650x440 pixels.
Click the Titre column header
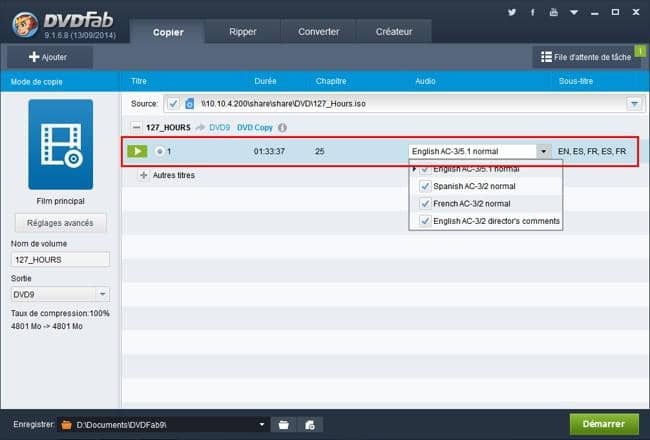pos(139,81)
